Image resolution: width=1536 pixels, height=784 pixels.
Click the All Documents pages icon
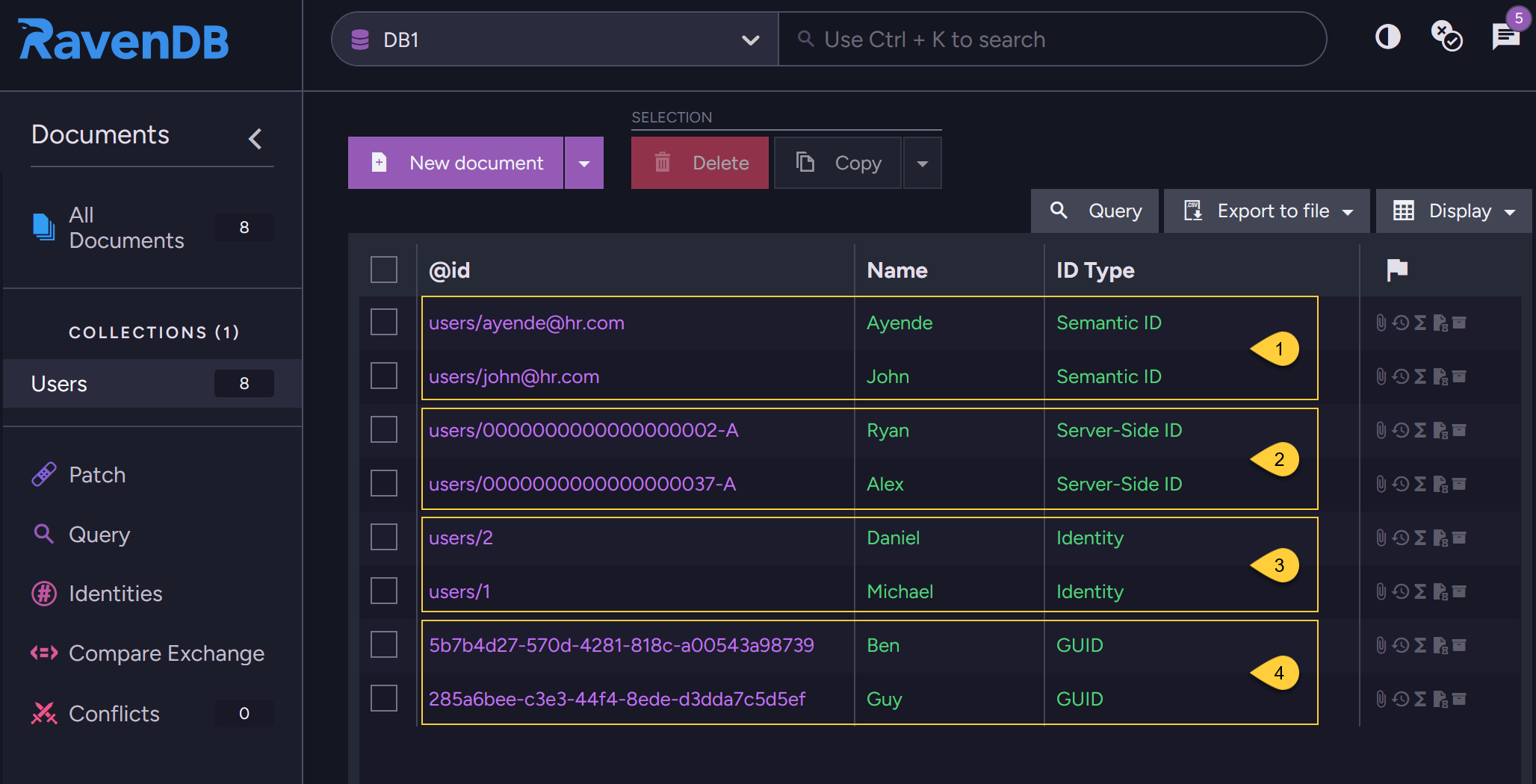[43, 227]
